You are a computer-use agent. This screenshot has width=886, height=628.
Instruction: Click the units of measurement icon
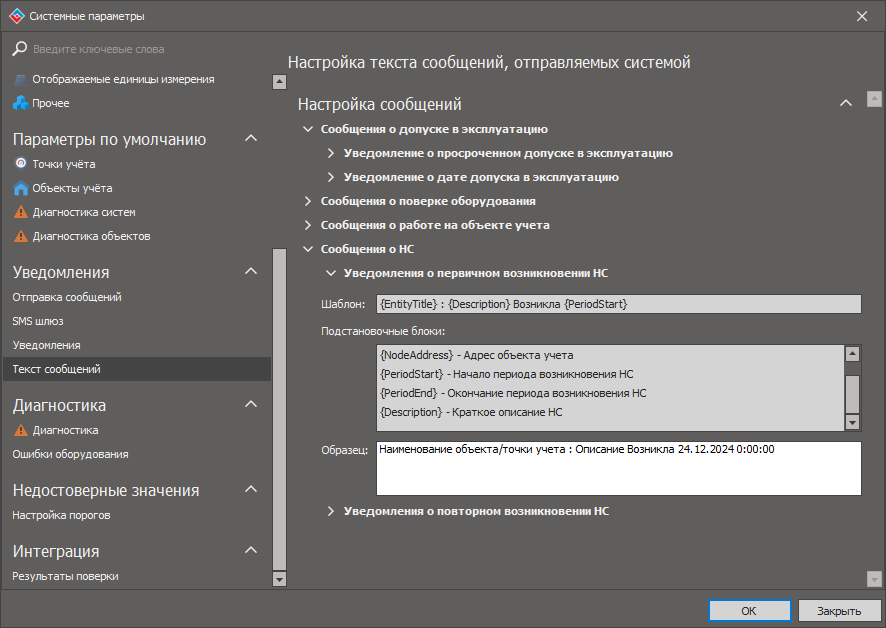[x=21, y=80]
